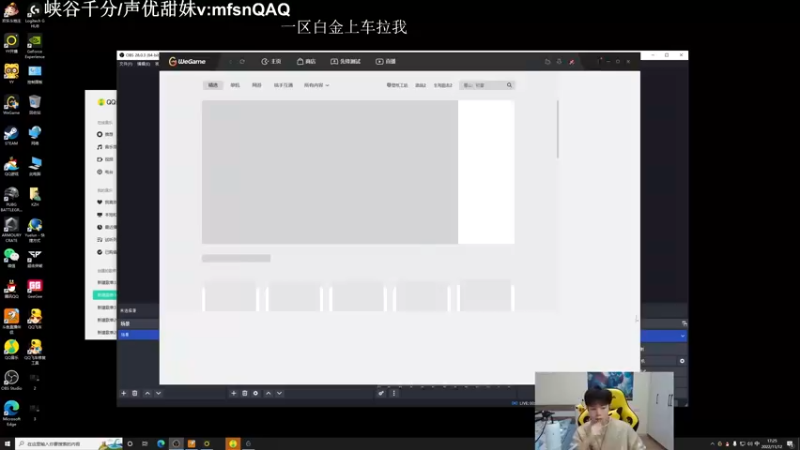Click the WeGame back arrow
This screenshot has height=450, width=800.
(230, 61)
